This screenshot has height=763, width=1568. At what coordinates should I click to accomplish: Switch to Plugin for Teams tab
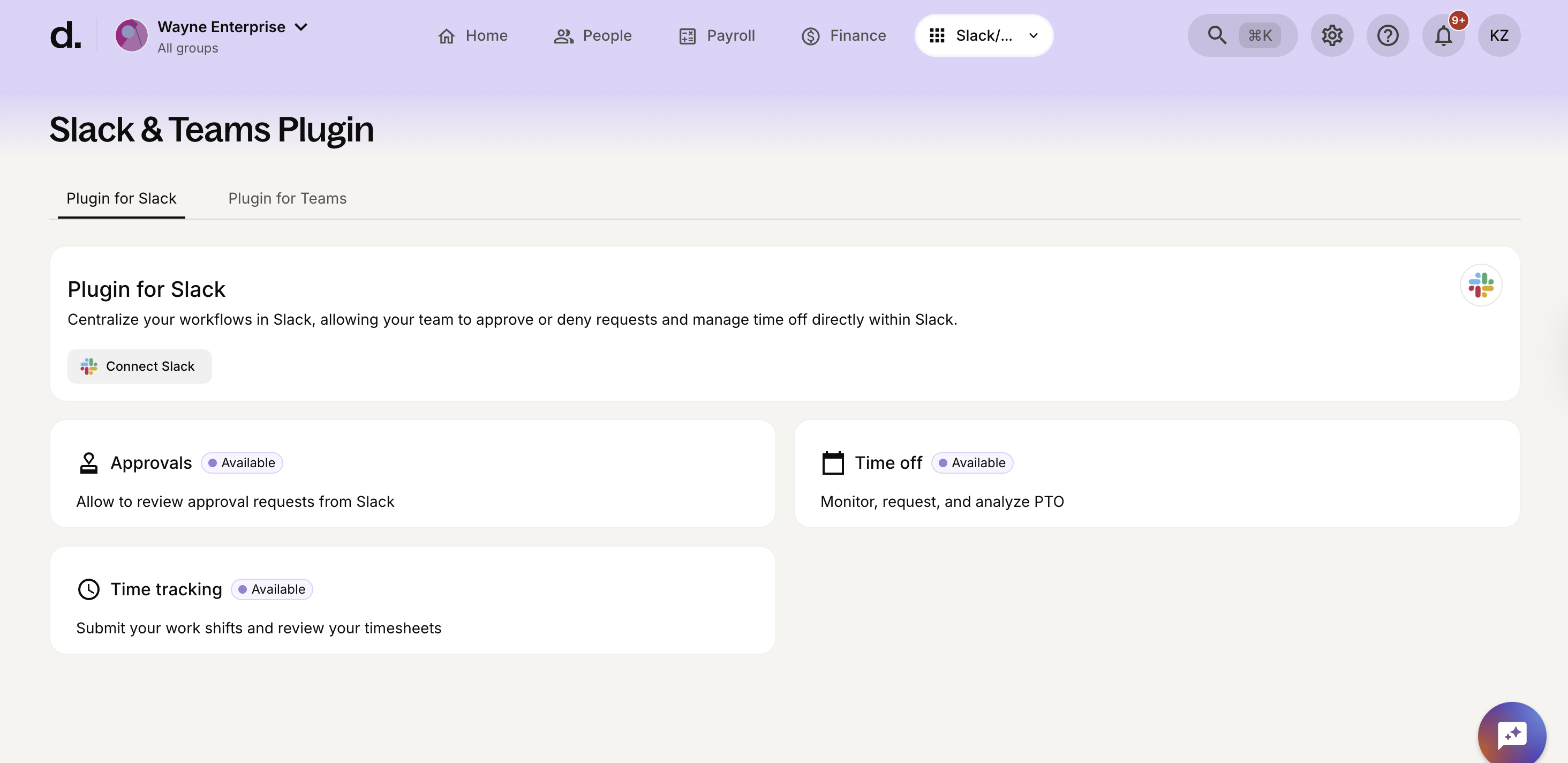[x=287, y=198]
